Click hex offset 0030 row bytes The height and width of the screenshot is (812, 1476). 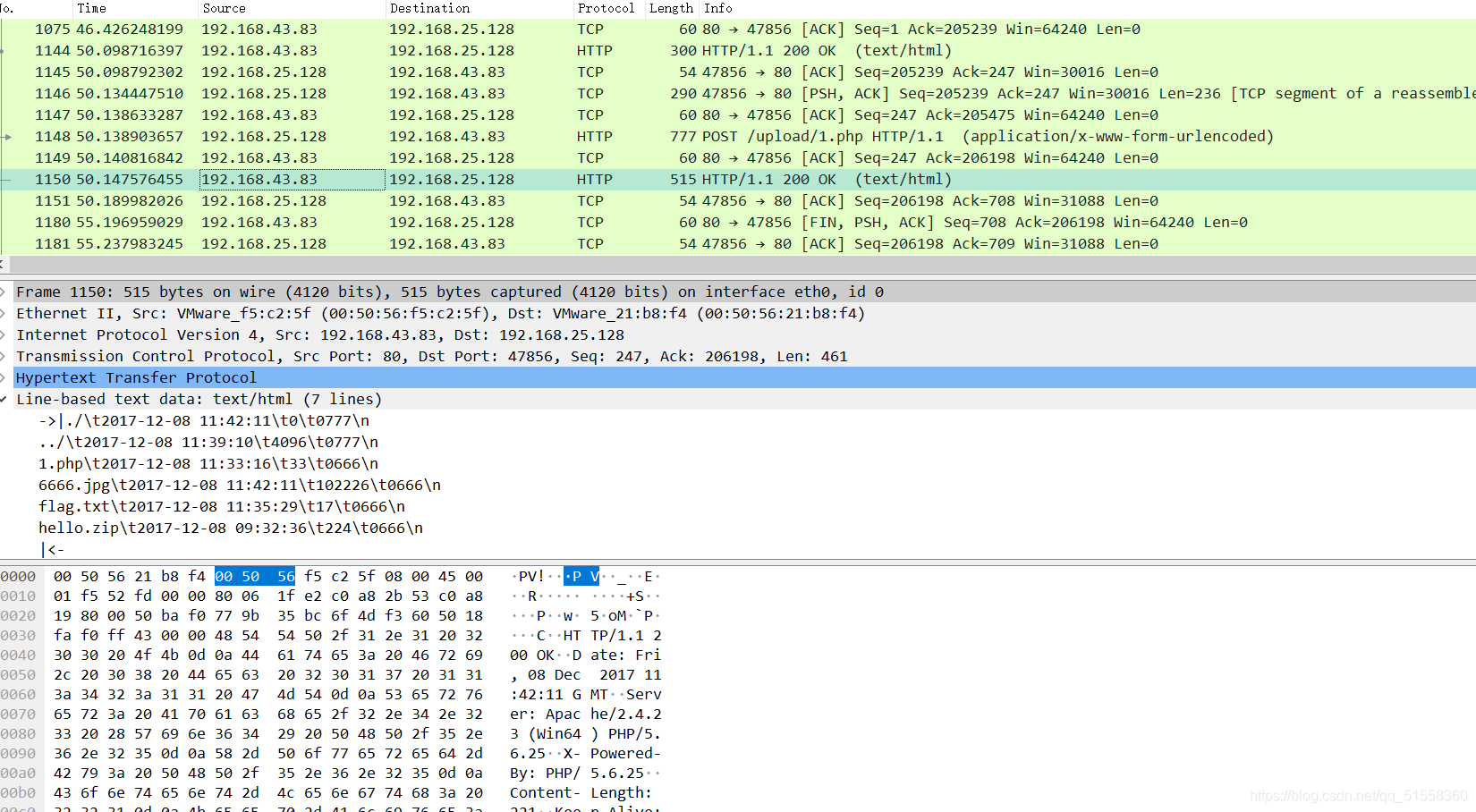pos(268,636)
